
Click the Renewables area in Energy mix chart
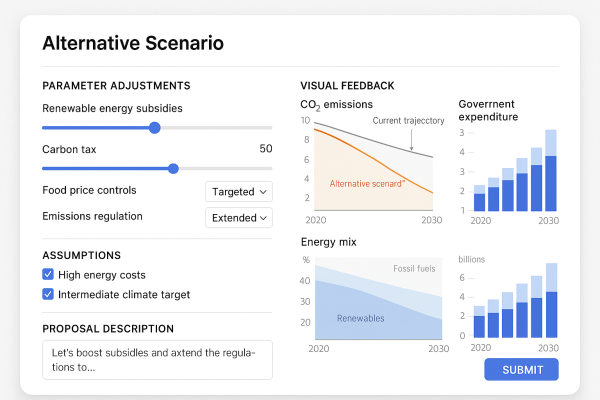(362, 319)
